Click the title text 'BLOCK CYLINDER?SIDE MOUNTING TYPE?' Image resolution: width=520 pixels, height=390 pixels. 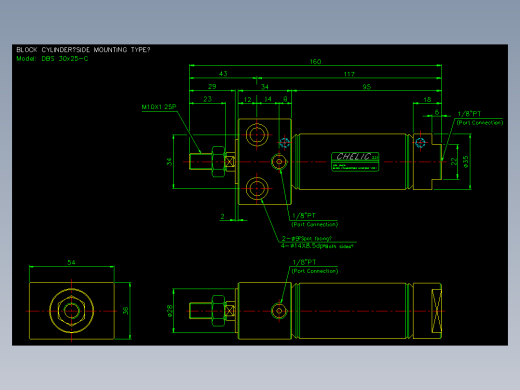click(x=83, y=50)
